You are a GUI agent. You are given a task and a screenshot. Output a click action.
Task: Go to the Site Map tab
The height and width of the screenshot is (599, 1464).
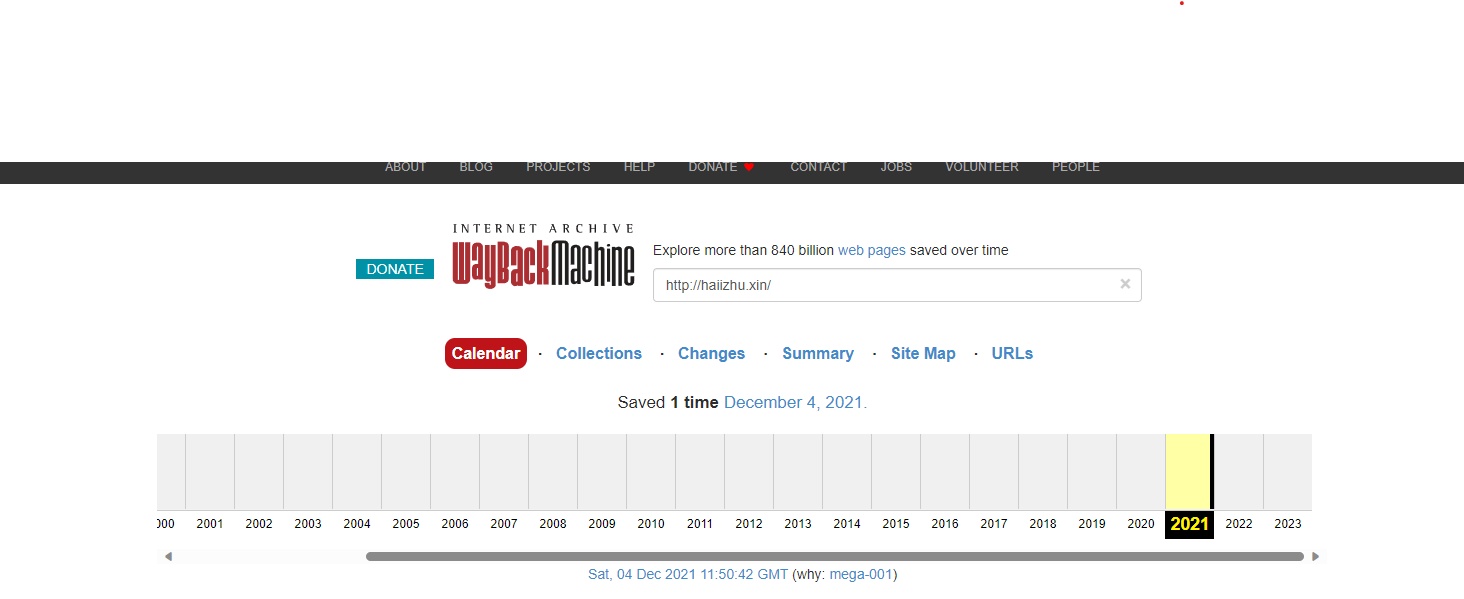(923, 353)
